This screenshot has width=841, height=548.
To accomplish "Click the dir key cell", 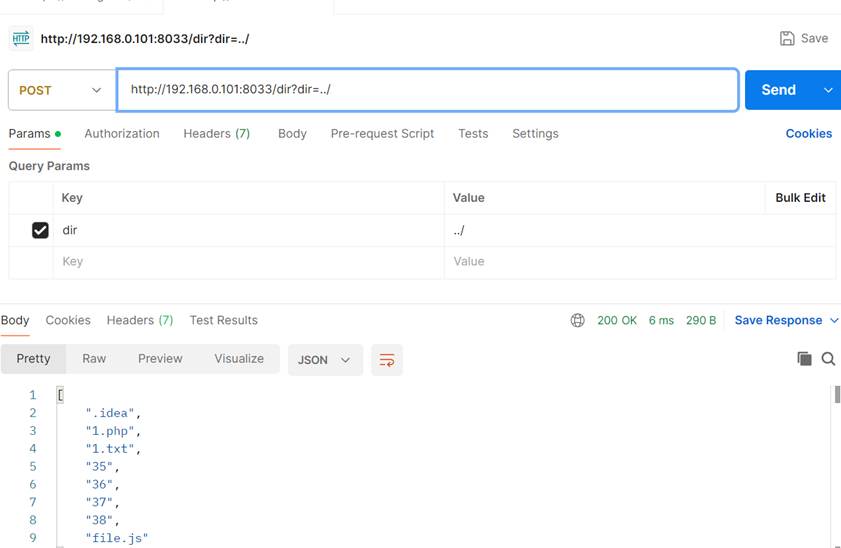I will coord(249,231).
